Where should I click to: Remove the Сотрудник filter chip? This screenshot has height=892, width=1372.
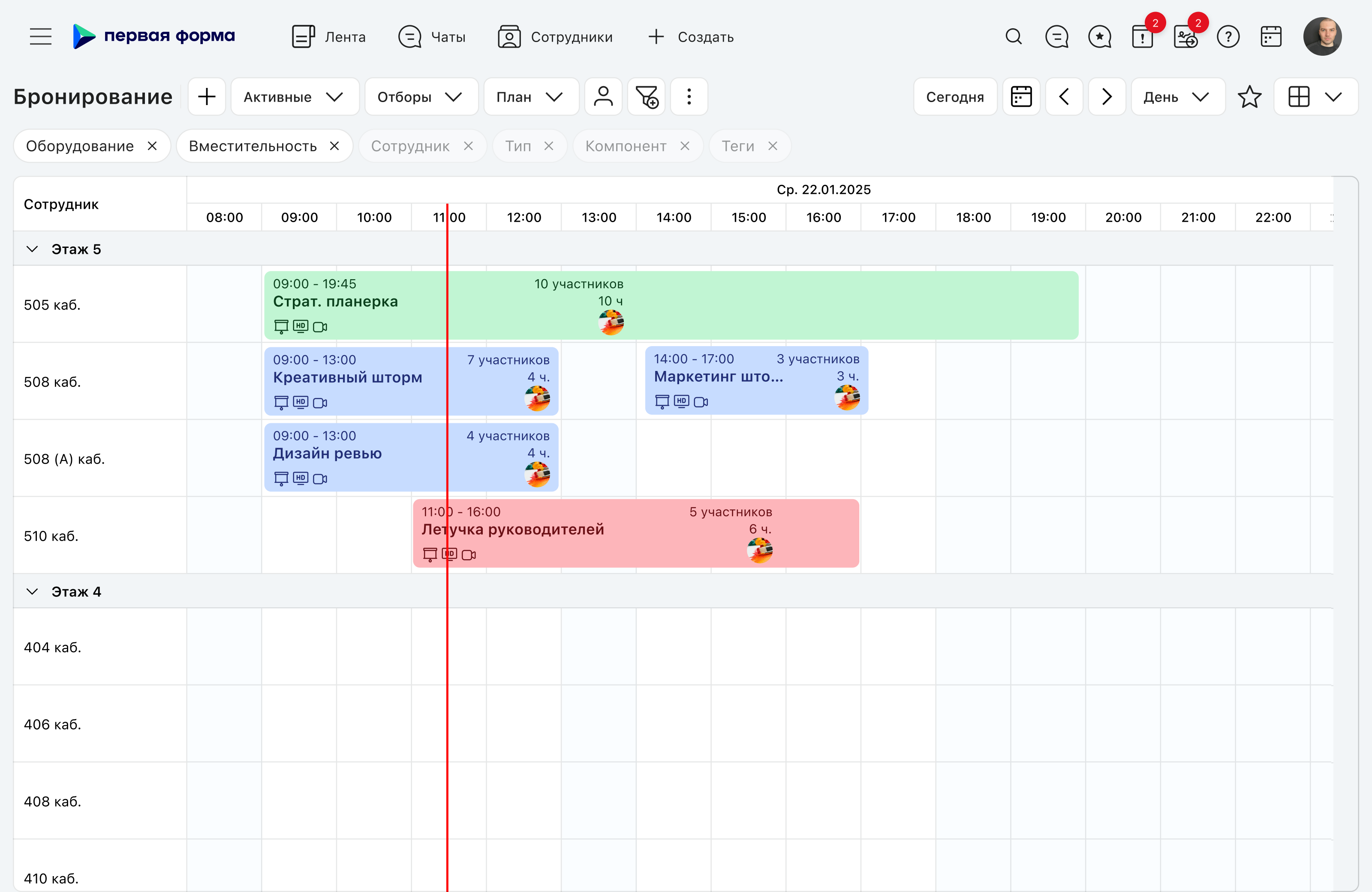pos(468,146)
